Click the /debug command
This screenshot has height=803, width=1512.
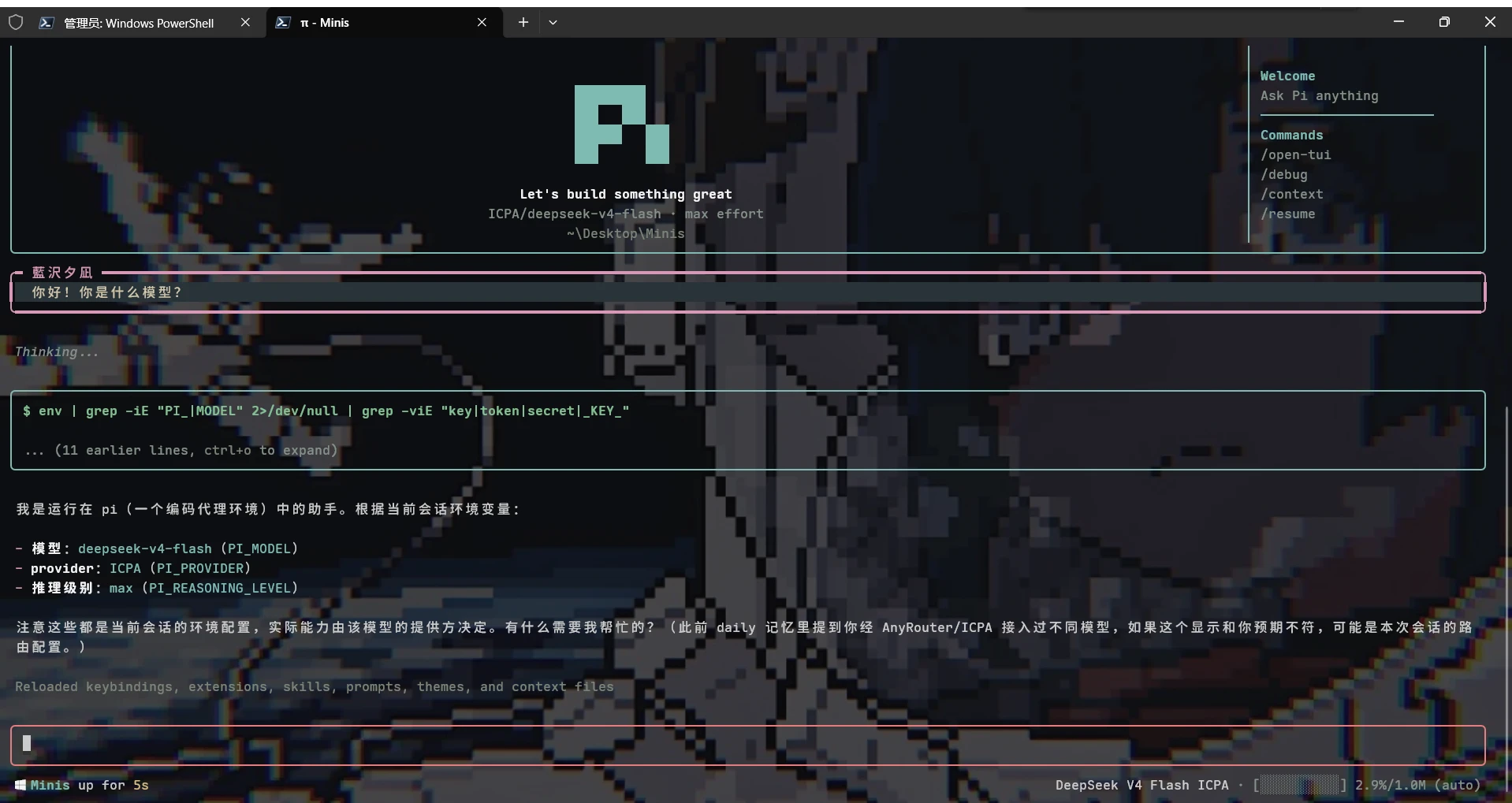[x=1283, y=175]
